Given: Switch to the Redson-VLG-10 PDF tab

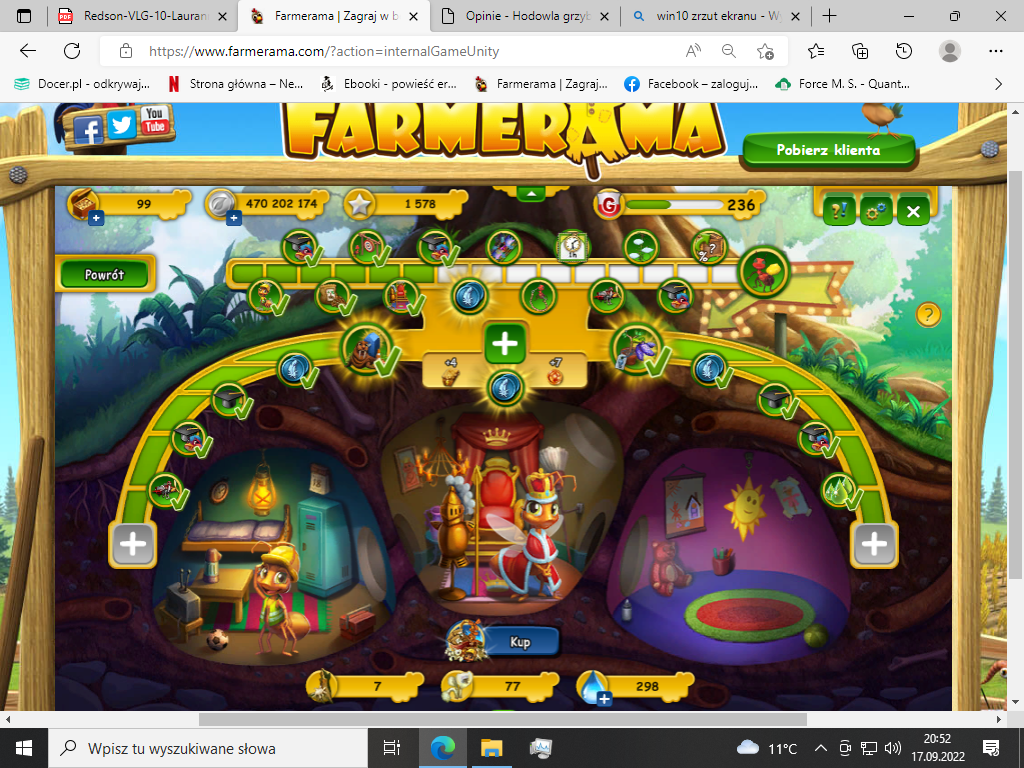Looking at the screenshot, I should [x=144, y=16].
